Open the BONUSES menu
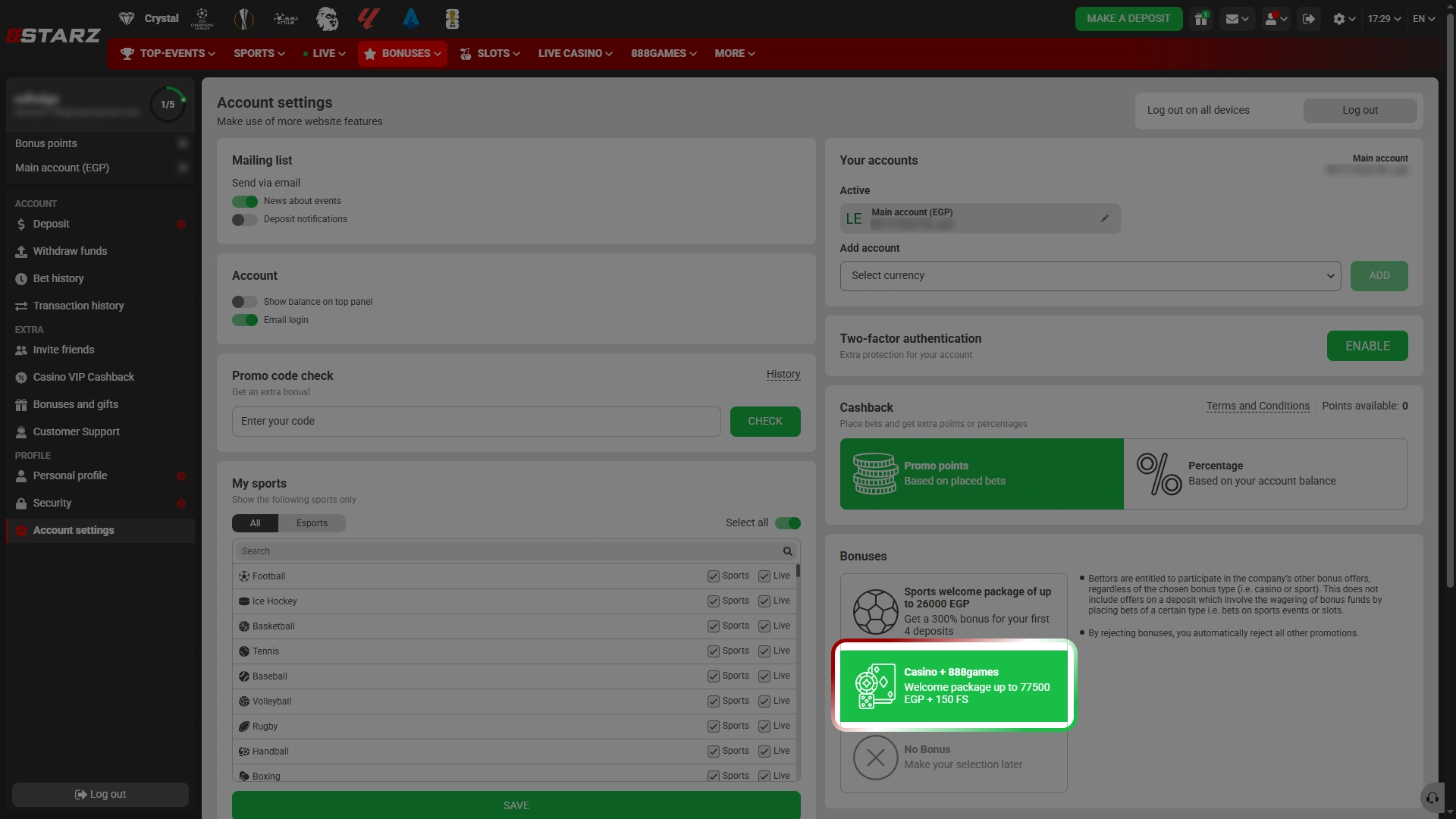This screenshot has width=1456, height=819. tap(403, 54)
